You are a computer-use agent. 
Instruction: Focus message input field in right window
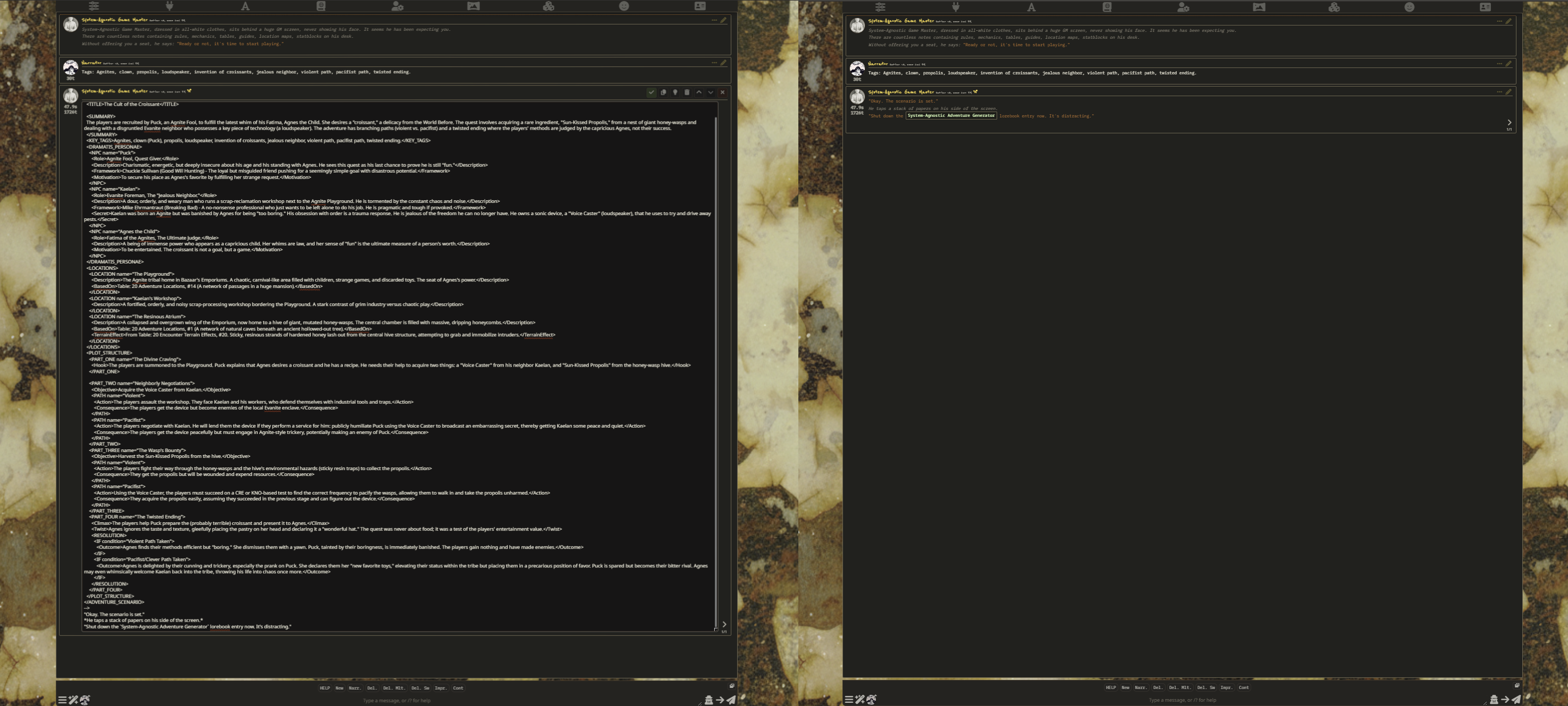point(1182,700)
